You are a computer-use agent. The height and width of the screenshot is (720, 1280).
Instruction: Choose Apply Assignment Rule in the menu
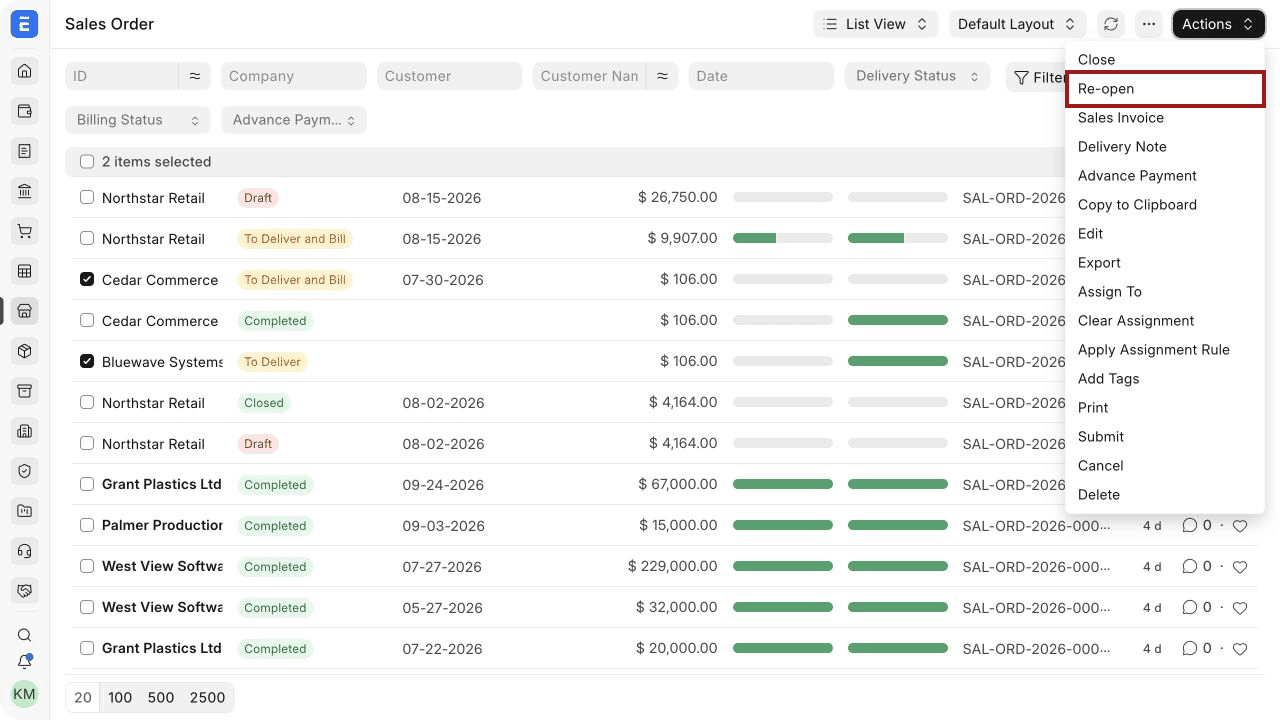coord(1165,350)
